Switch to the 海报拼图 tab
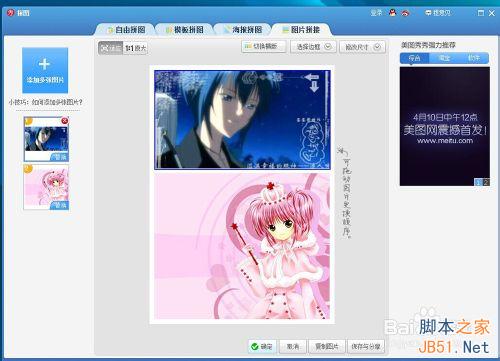 [243, 30]
